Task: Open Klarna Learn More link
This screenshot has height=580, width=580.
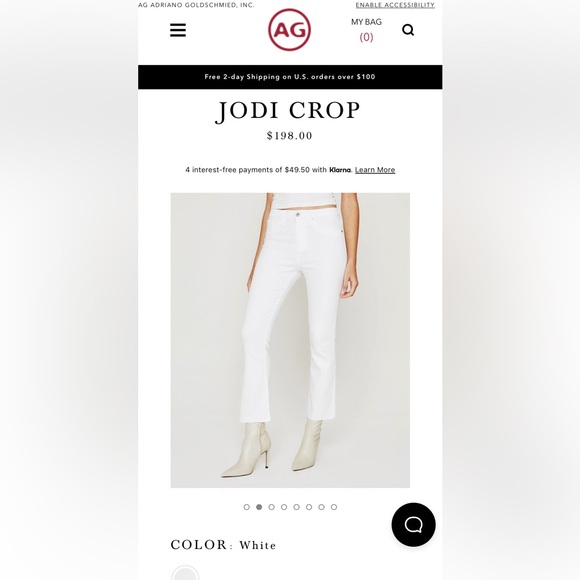Action: pos(375,170)
